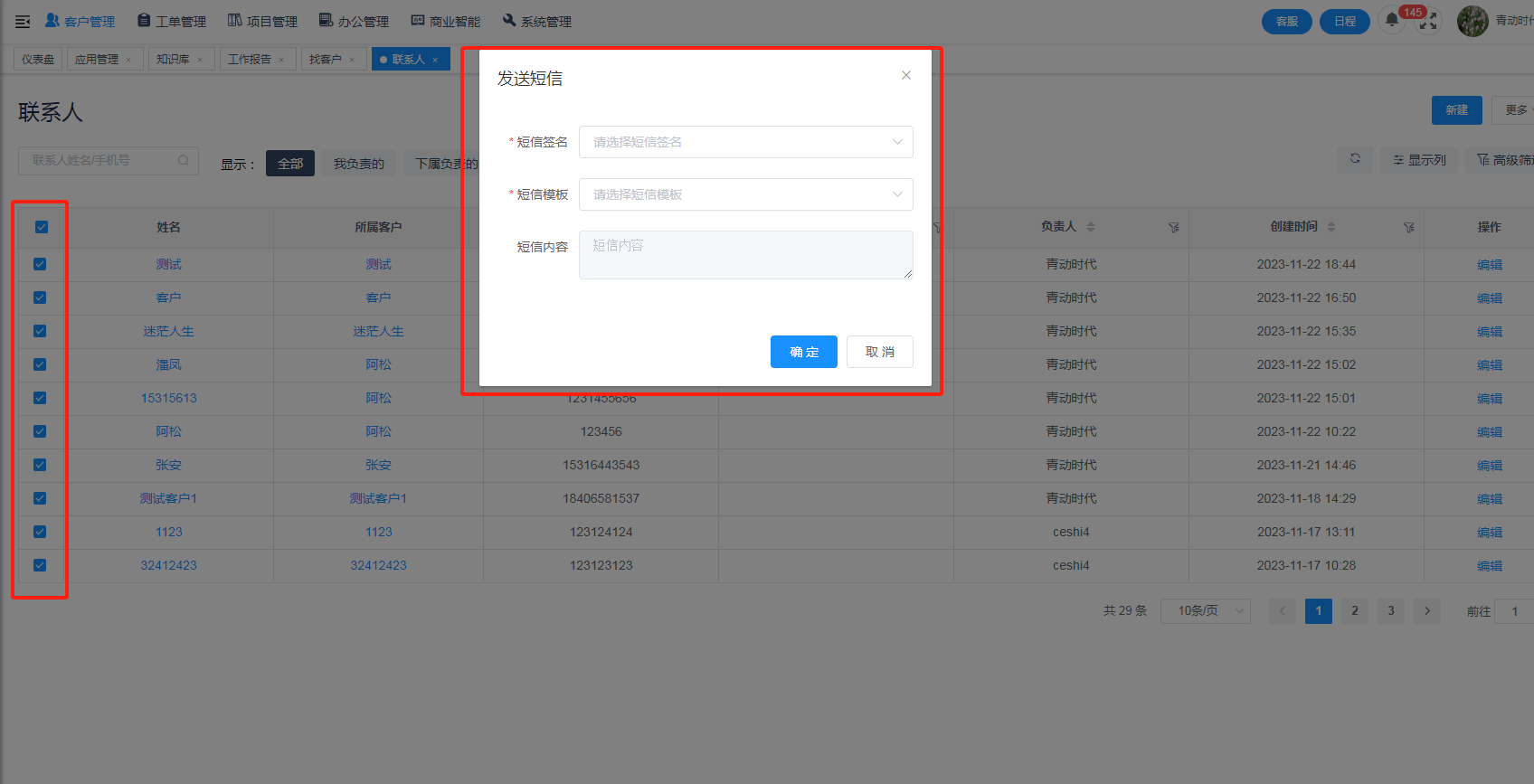Image resolution: width=1534 pixels, height=784 pixels.
Task: Click the refresh icon above the table
Action: point(1355,159)
